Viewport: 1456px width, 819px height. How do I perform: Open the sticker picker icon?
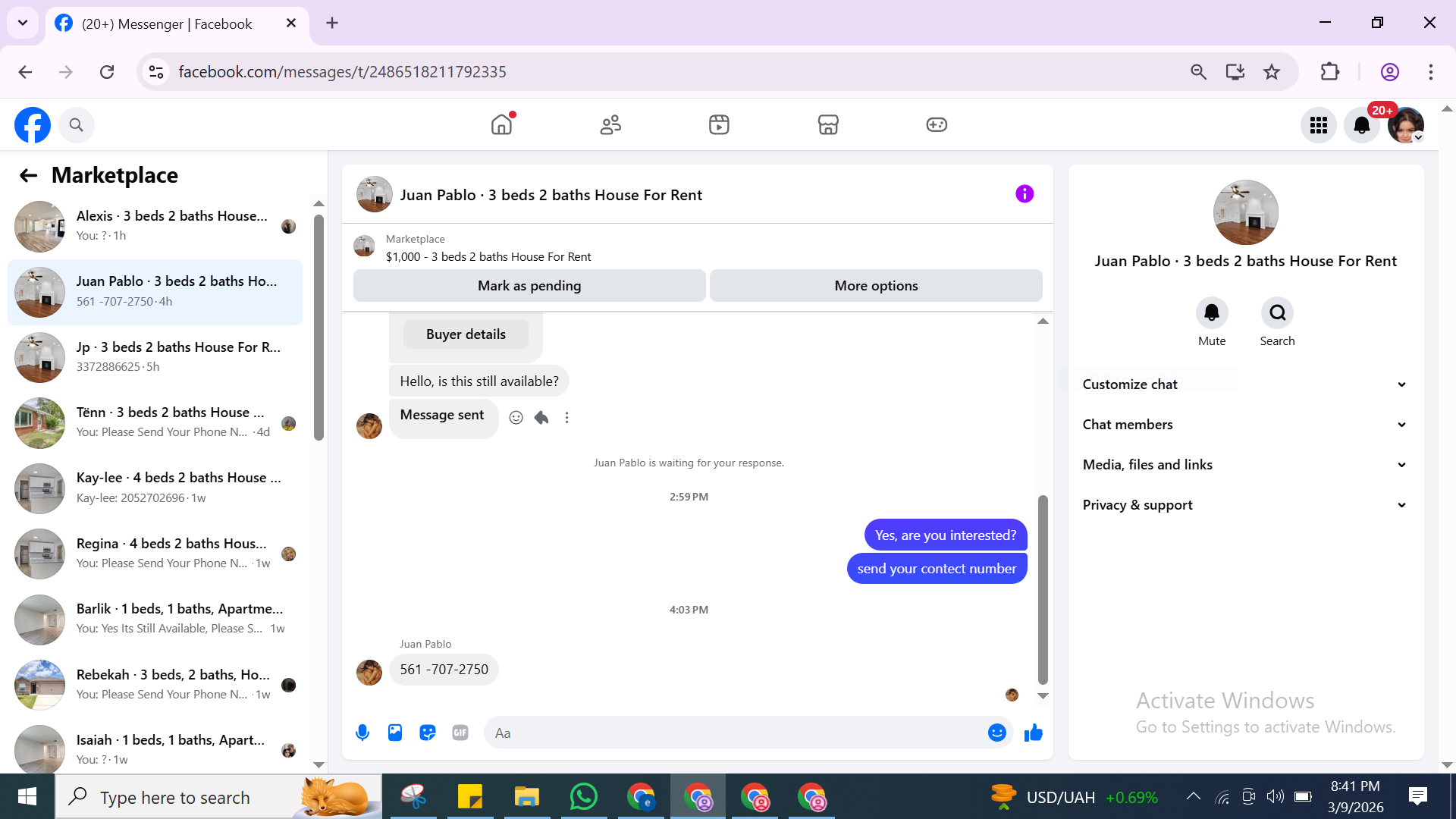point(428,733)
